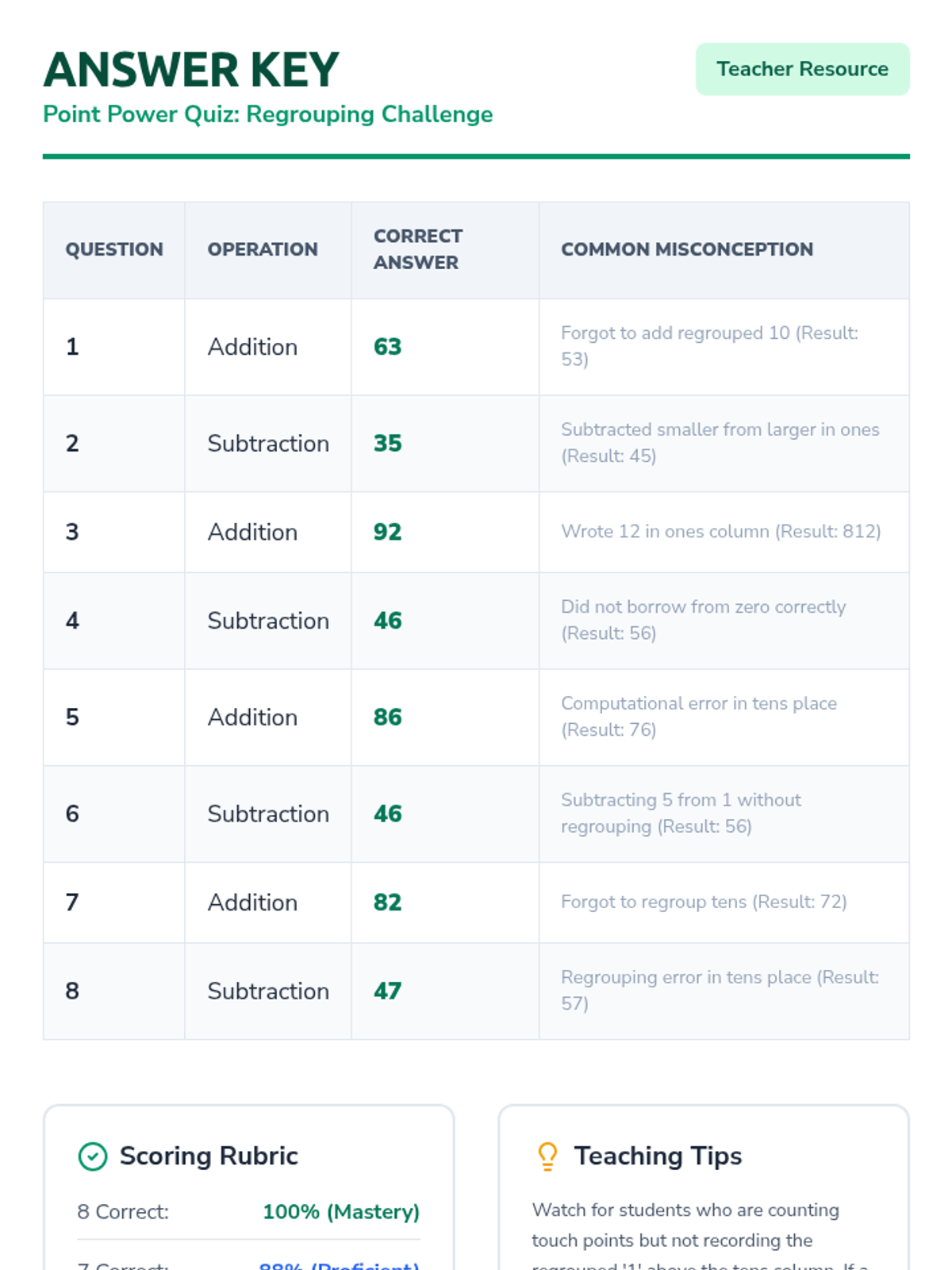Viewport: 952px width, 1270px height.
Task: Click the correct answer 35 in row 2
Action: tap(388, 443)
